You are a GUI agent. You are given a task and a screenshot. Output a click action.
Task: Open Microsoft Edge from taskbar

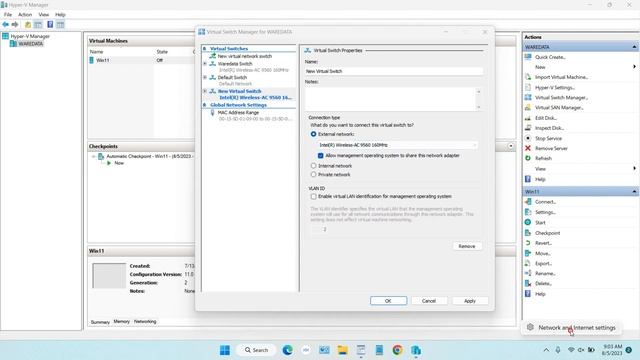pos(287,350)
